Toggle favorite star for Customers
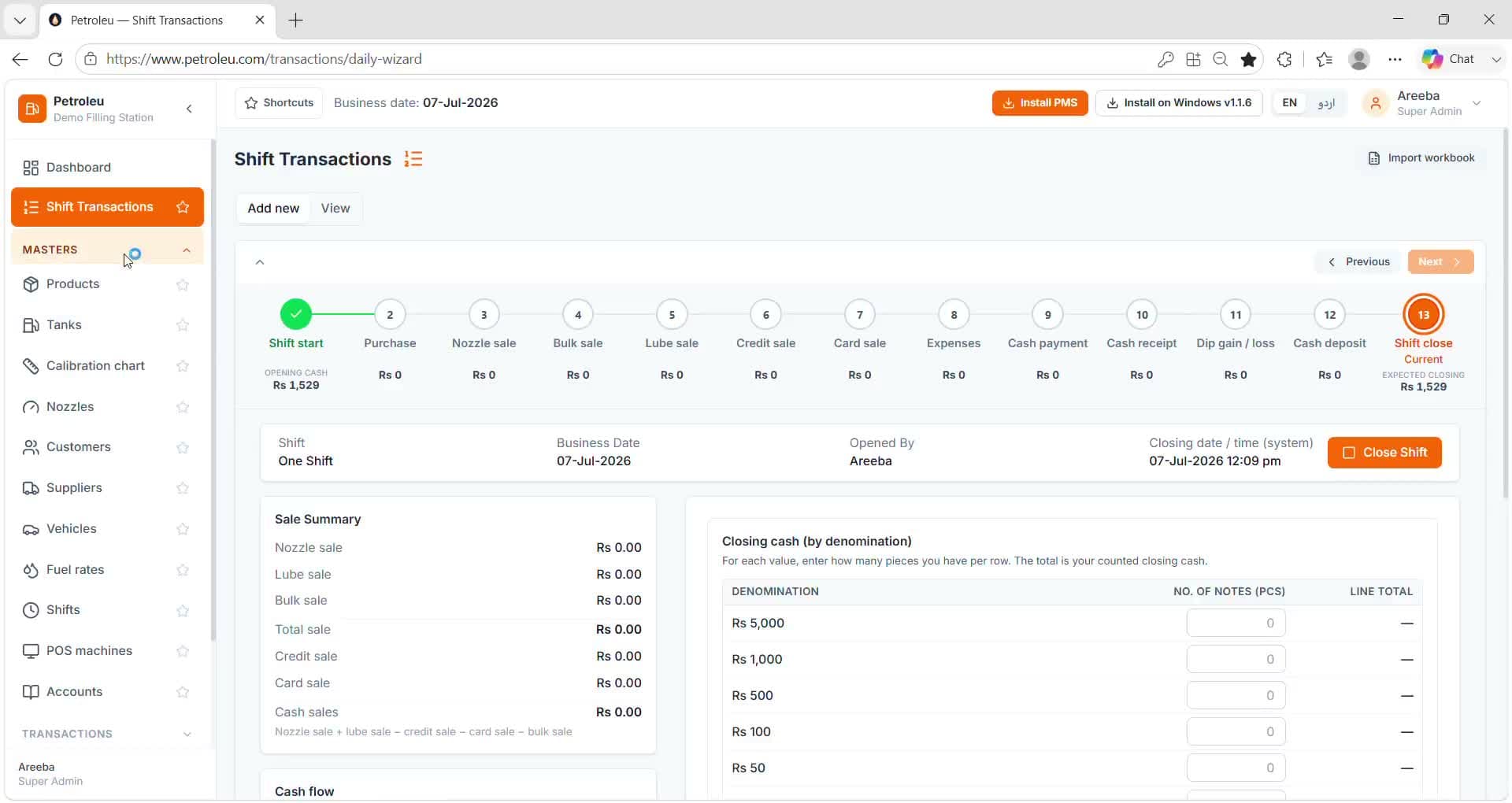The height and width of the screenshot is (803, 1512). pos(183,448)
